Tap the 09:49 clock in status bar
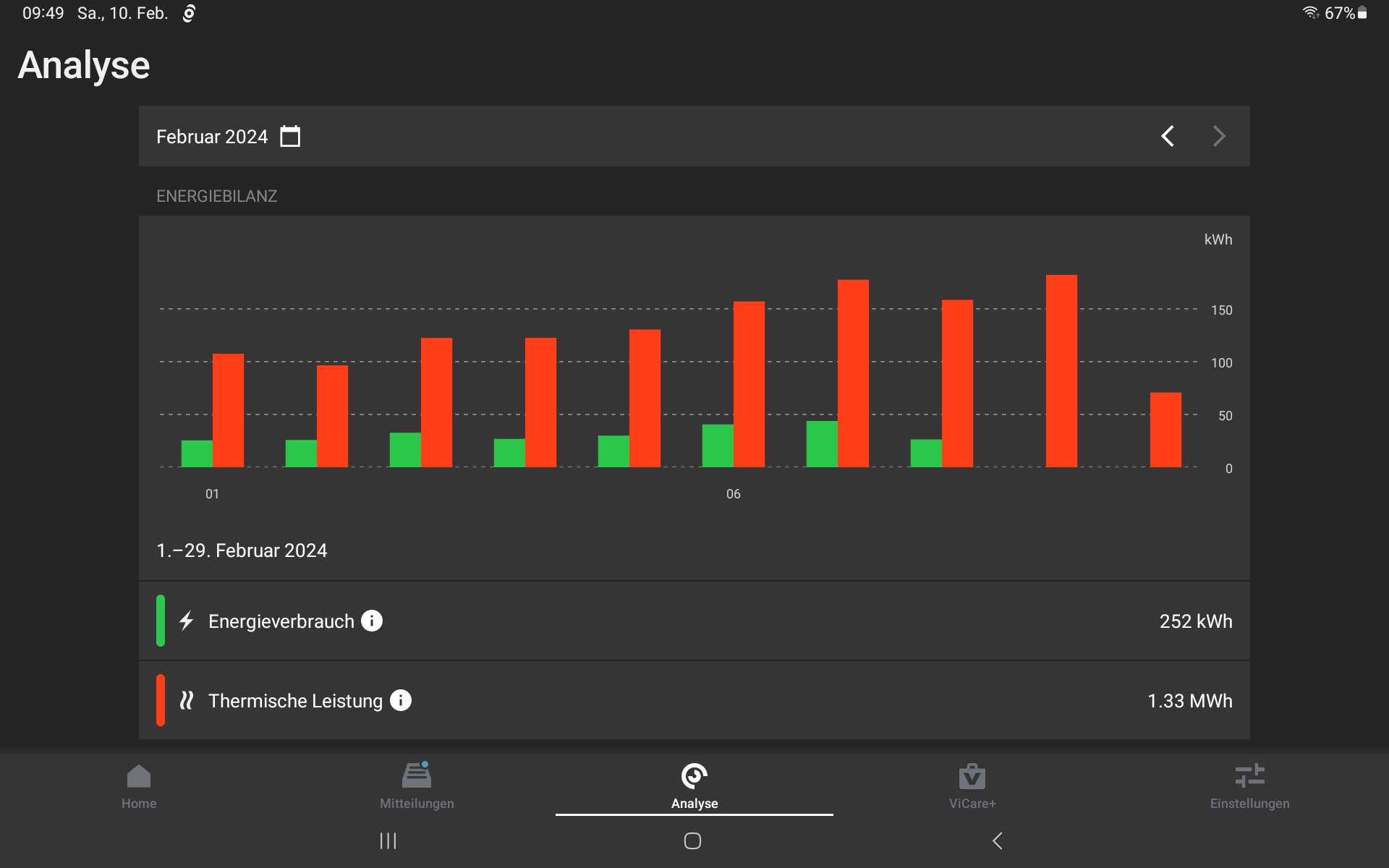The image size is (1389, 868). click(43, 13)
